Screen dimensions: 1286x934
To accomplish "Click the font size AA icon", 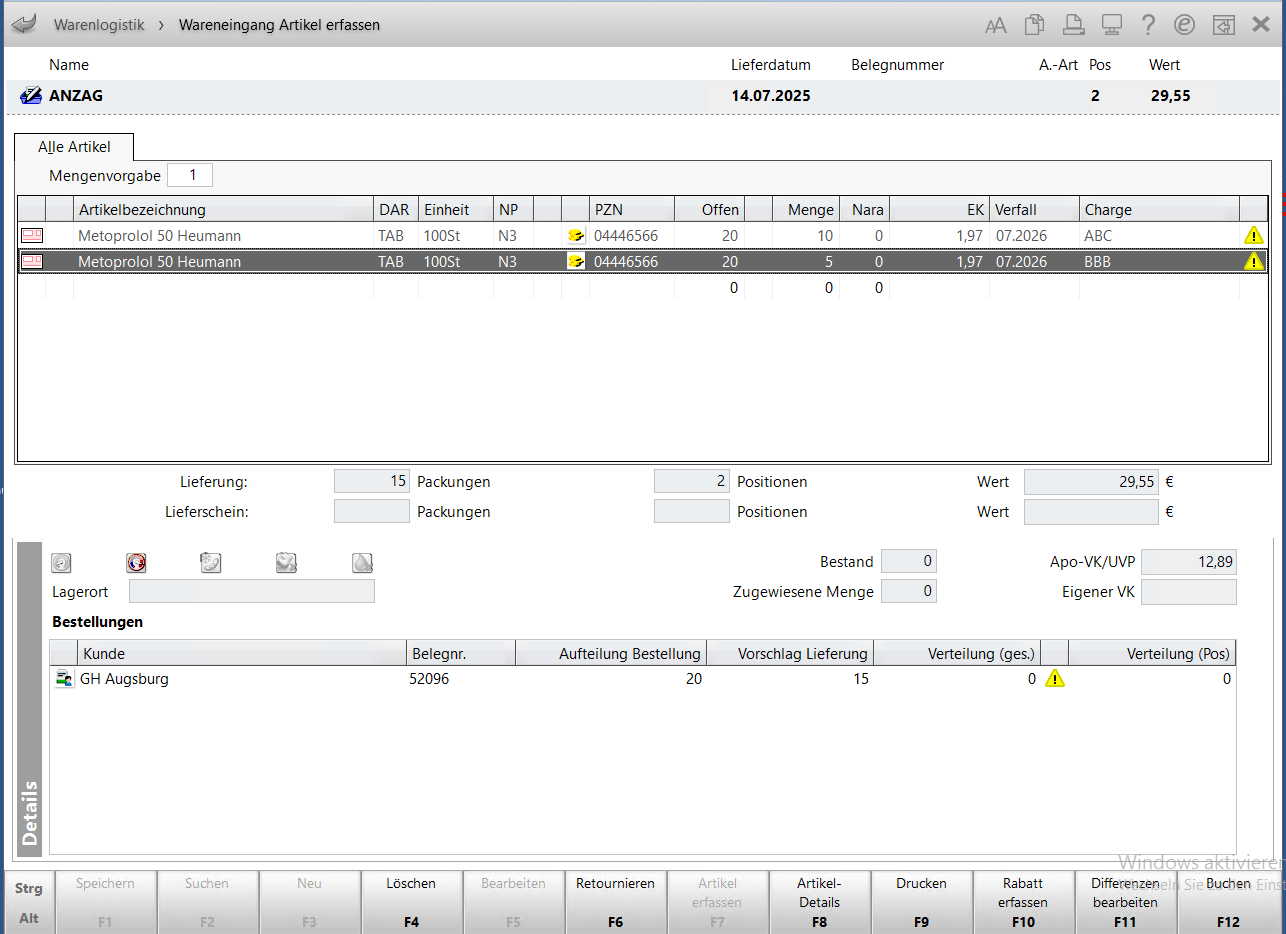I will point(996,26).
